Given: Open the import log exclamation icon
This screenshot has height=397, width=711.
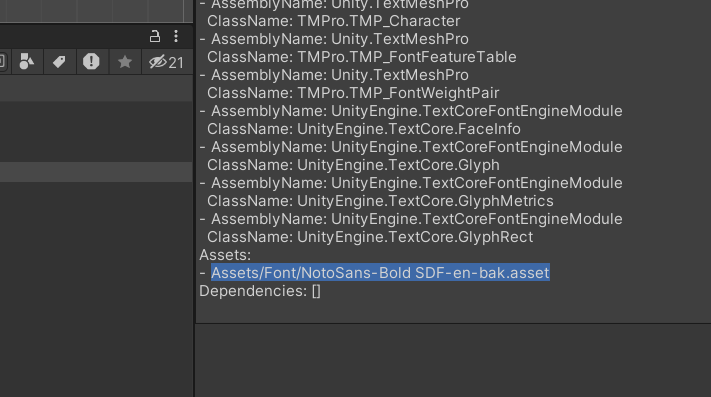Looking at the screenshot, I should pyautogui.click(x=91, y=61).
